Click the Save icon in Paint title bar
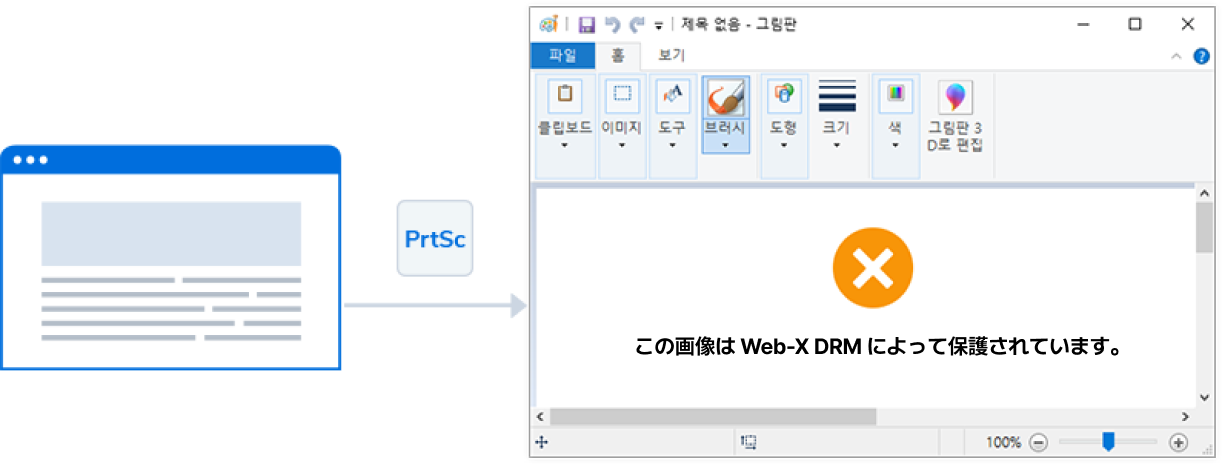Image resolution: width=1222 pixels, height=464 pixels. [x=587, y=25]
